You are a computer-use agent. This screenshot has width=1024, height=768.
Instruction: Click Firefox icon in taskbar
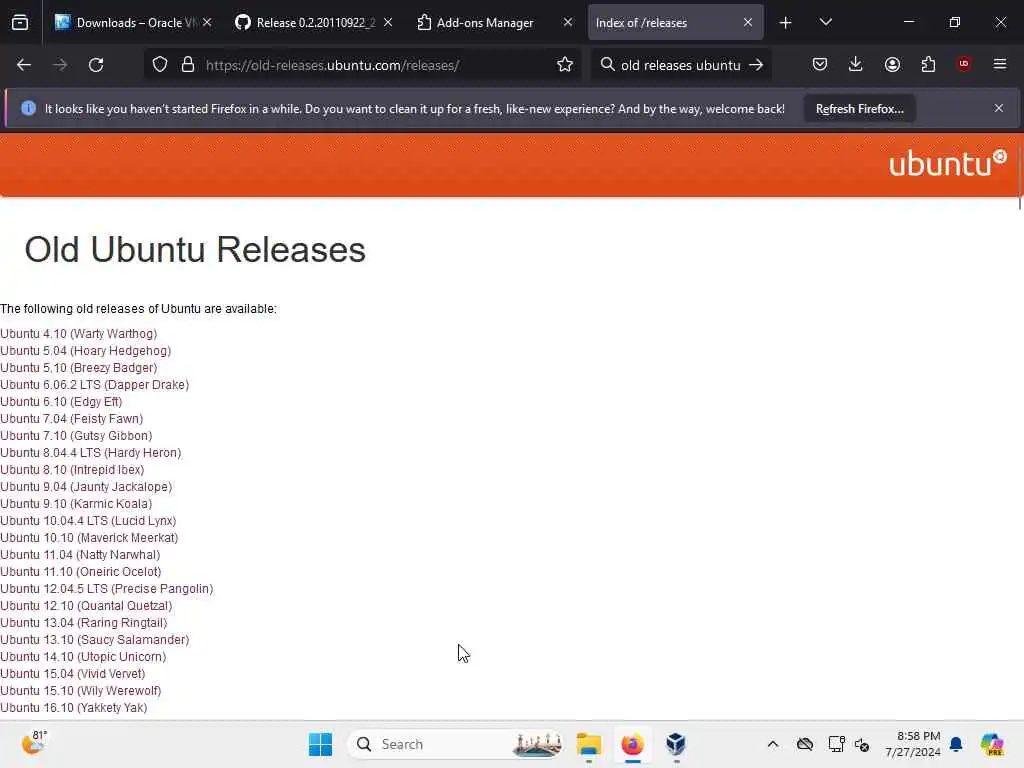coord(632,744)
